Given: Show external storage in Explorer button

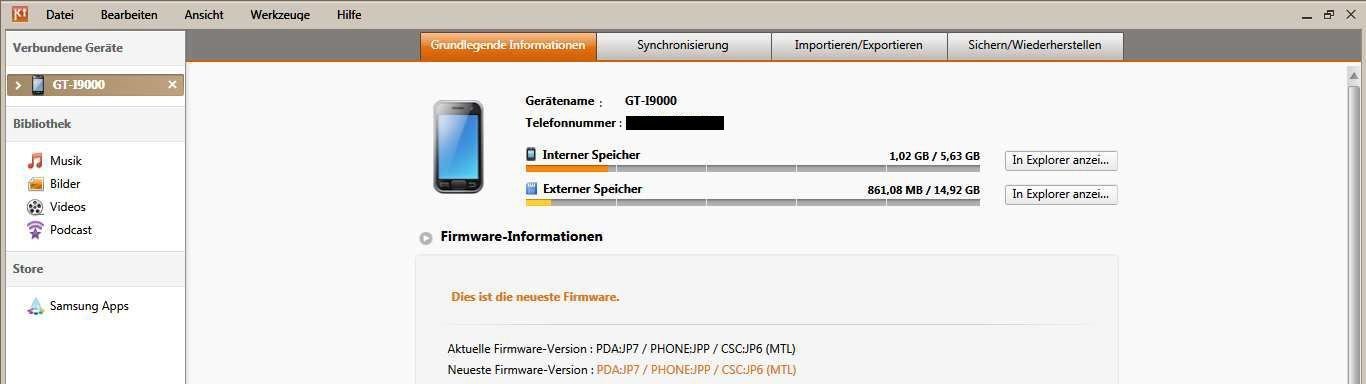Looking at the screenshot, I should [x=1061, y=195].
